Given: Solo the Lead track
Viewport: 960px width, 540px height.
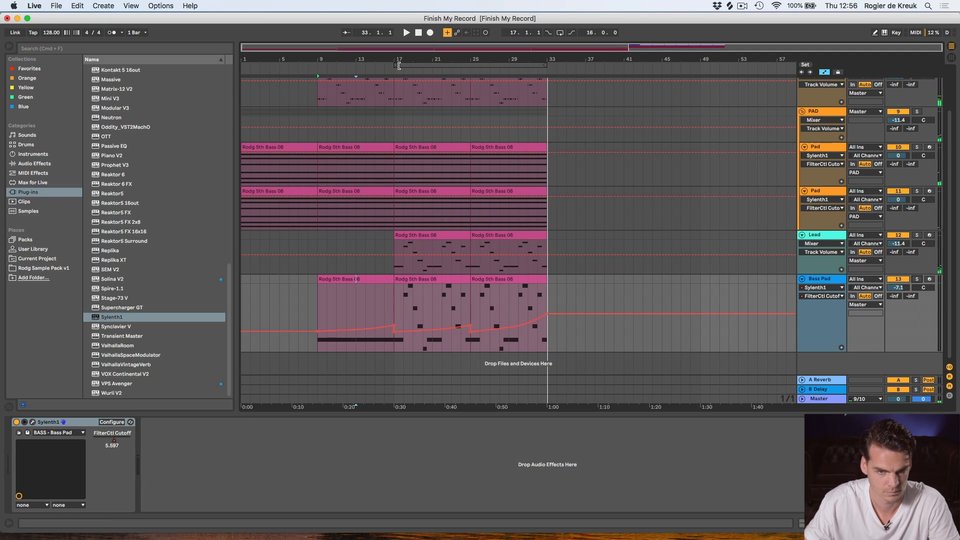Looking at the screenshot, I should [917, 234].
